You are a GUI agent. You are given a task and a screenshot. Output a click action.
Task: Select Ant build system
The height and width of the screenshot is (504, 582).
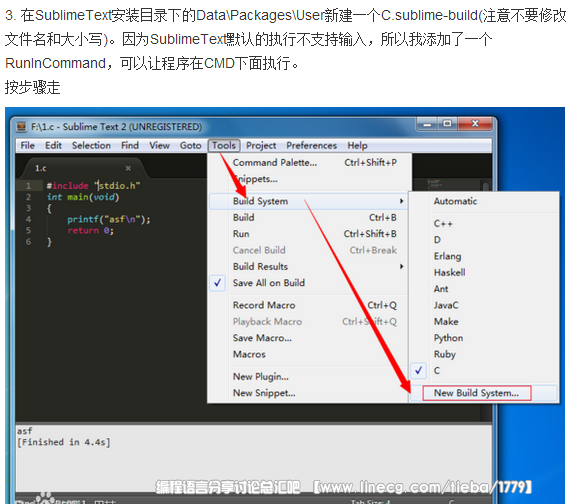pyautogui.click(x=484, y=289)
